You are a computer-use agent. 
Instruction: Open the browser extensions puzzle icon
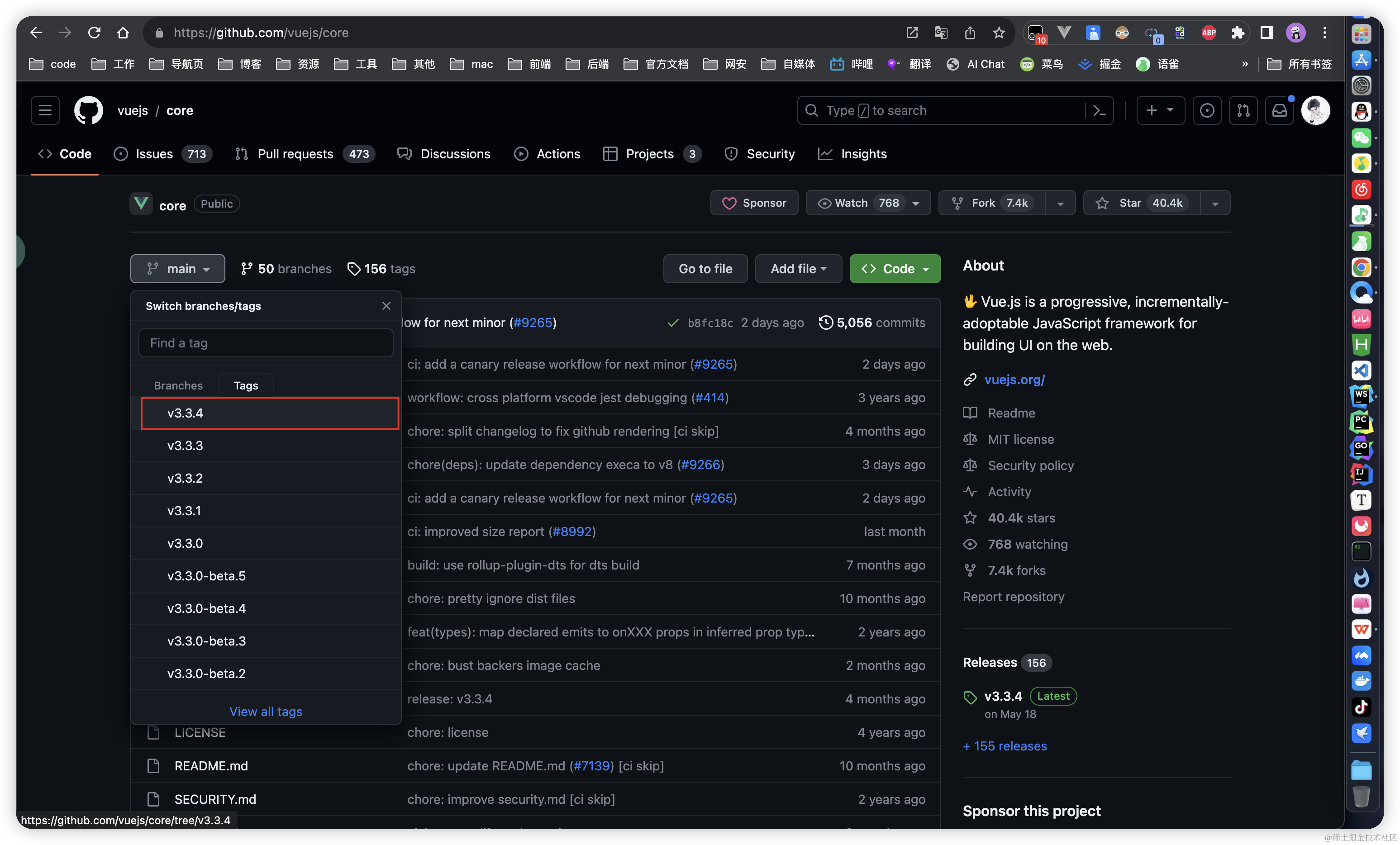point(1238,33)
